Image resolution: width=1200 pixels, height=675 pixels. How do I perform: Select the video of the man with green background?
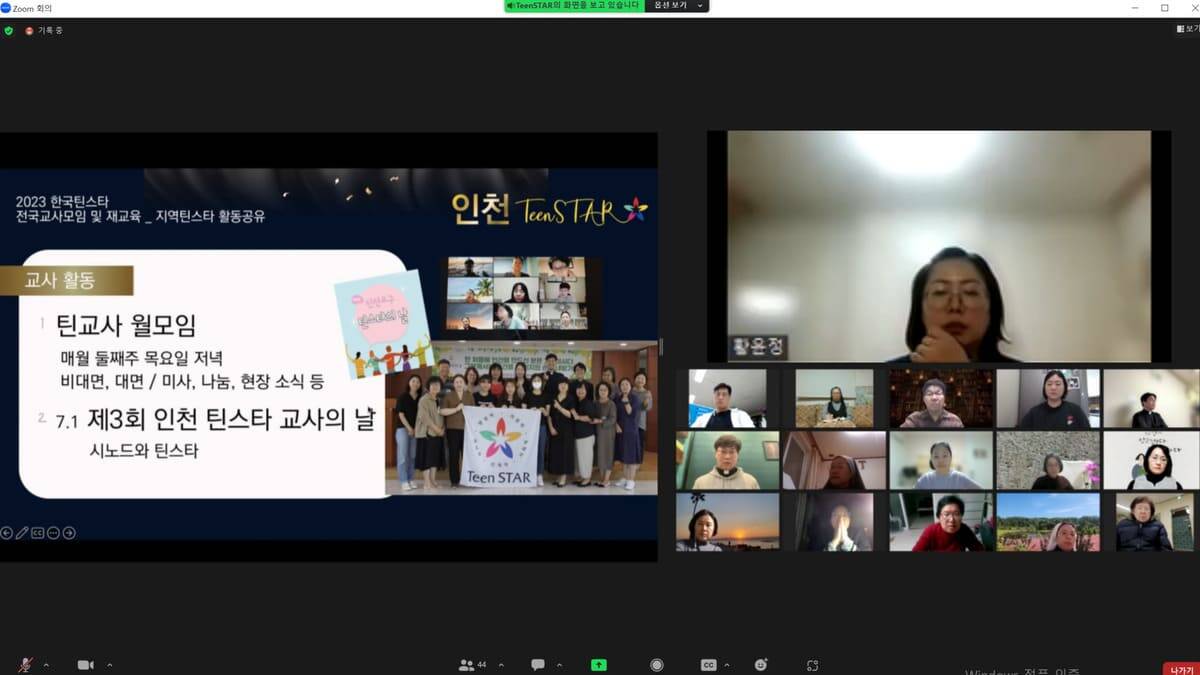[x=727, y=460]
